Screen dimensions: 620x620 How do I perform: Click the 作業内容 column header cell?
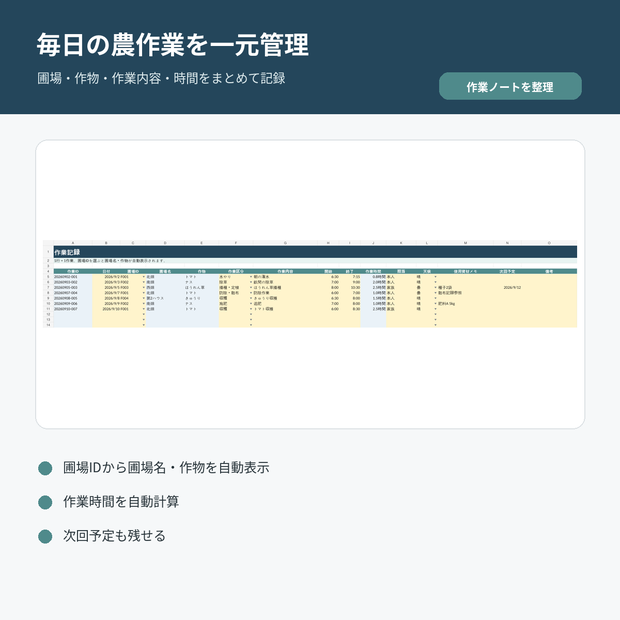click(285, 272)
